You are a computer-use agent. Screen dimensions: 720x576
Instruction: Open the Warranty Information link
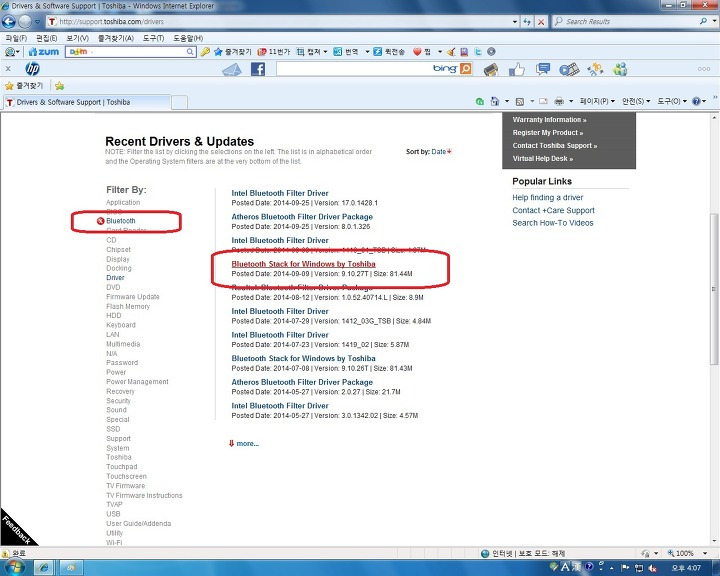click(x=549, y=119)
